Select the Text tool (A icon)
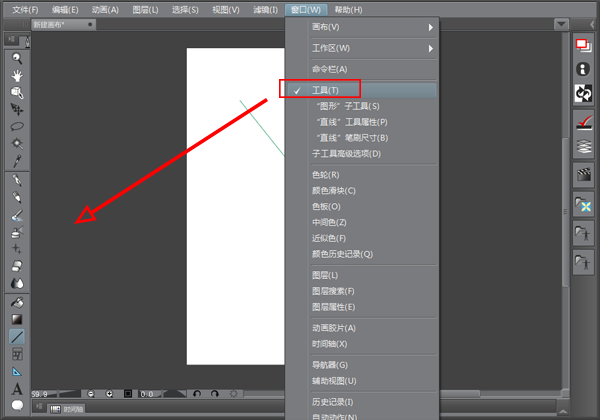Screen dimensions: 600x420 (x=17, y=388)
